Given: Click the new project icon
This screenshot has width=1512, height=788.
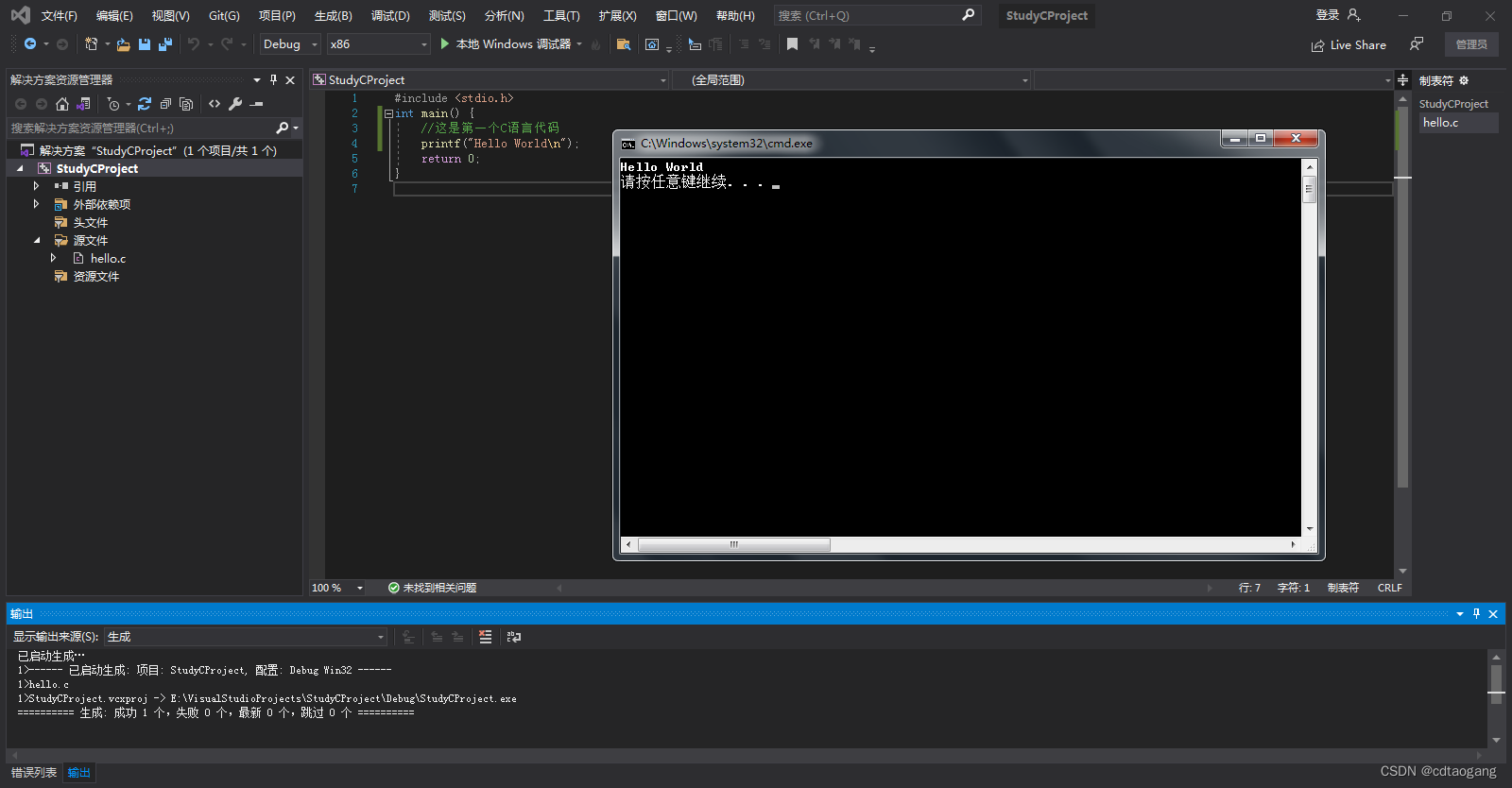Looking at the screenshot, I should pyautogui.click(x=91, y=44).
